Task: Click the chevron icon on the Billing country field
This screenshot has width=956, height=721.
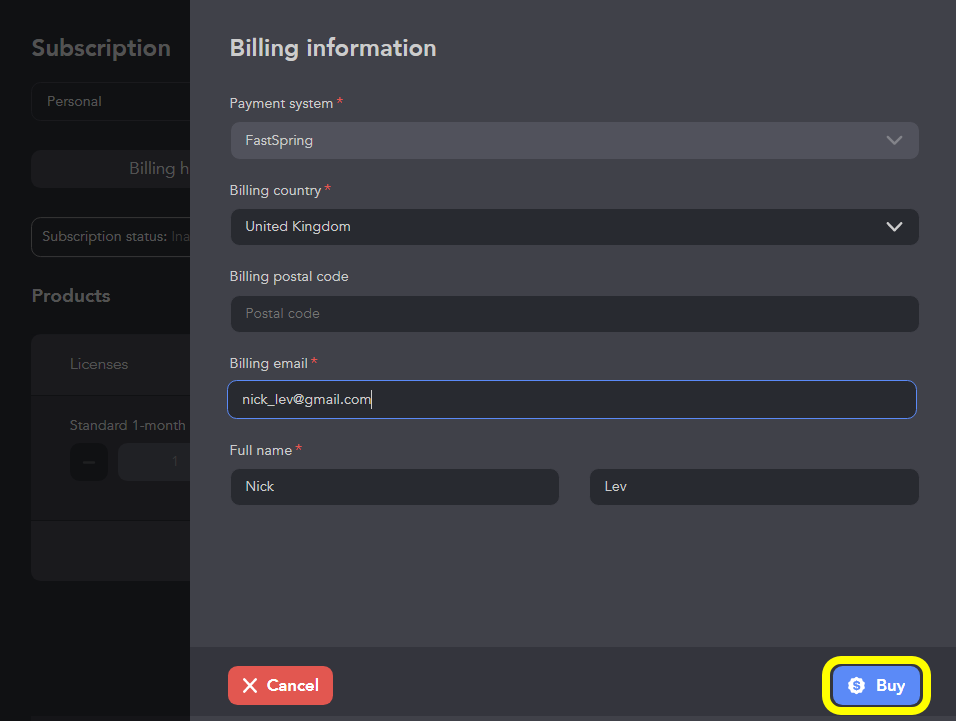Action: pos(894,226)
